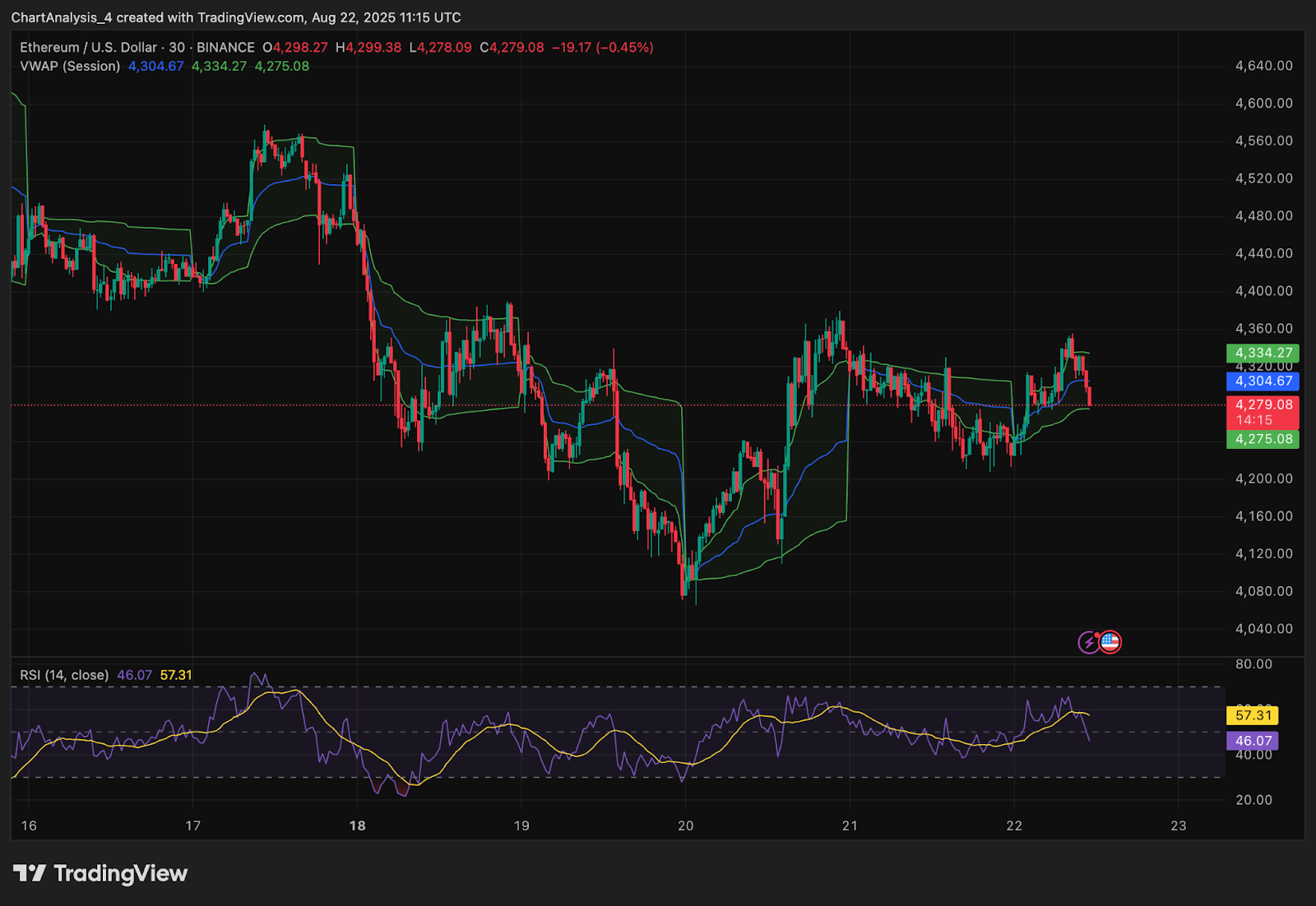Click the 80.00 level on RSI scale
The image size is (1316, 906).
click(x=1253, y=664)
